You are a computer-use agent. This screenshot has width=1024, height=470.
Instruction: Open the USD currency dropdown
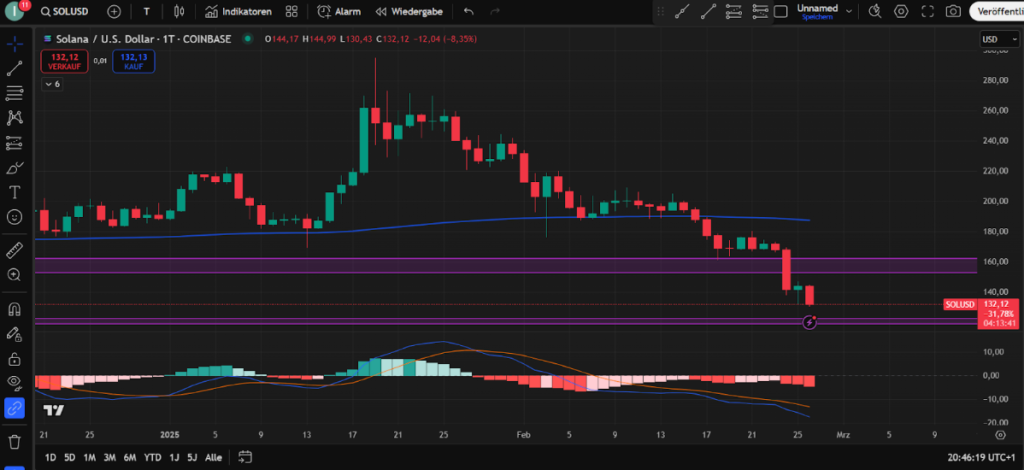[x=994, y=39]
